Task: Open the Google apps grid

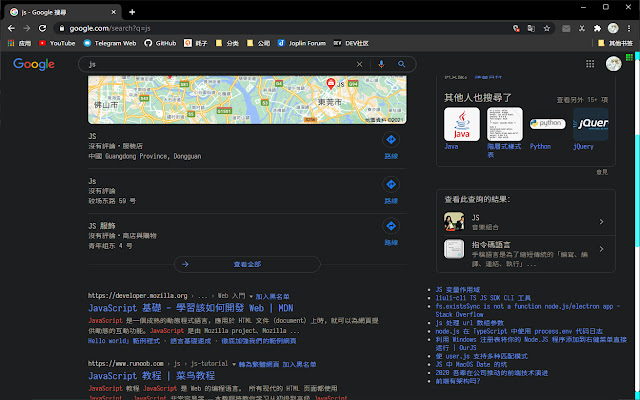Action: [x=588, y=65]
